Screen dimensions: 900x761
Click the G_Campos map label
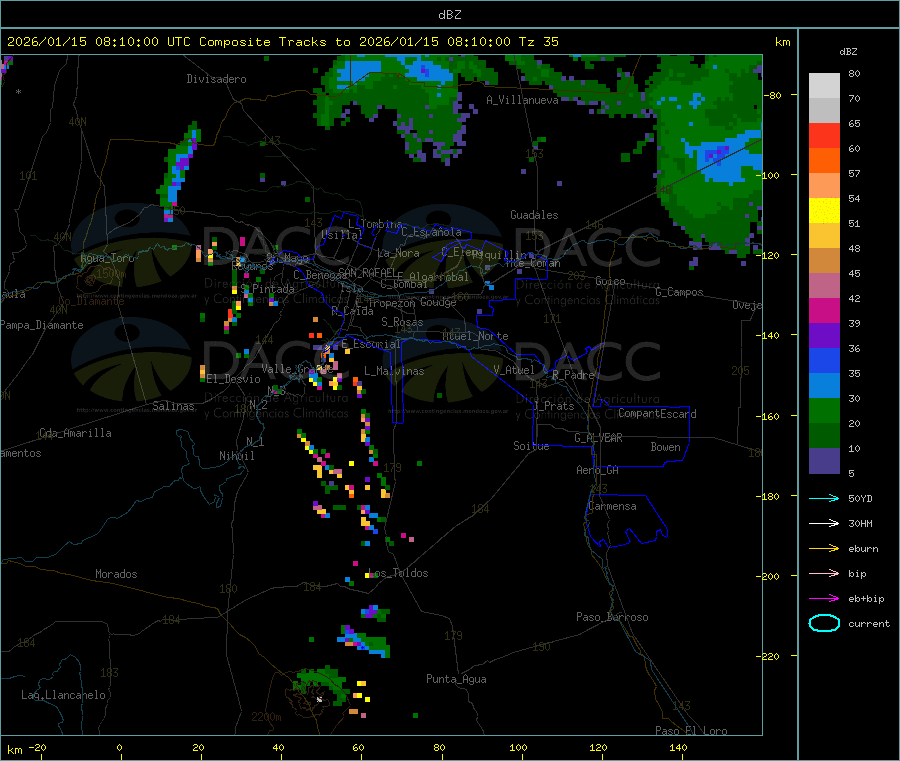pyautogui.click(x=679, y=292)
